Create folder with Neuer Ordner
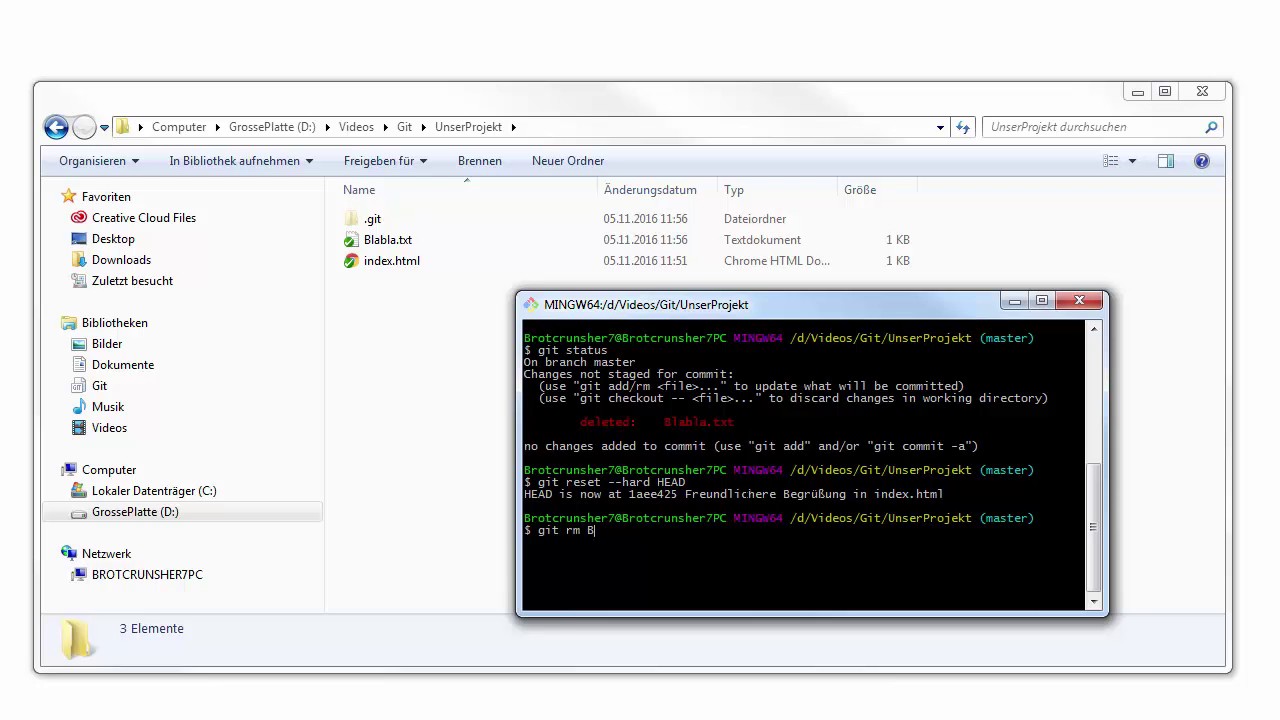1280x720 pixels. (x=568, y=161)
